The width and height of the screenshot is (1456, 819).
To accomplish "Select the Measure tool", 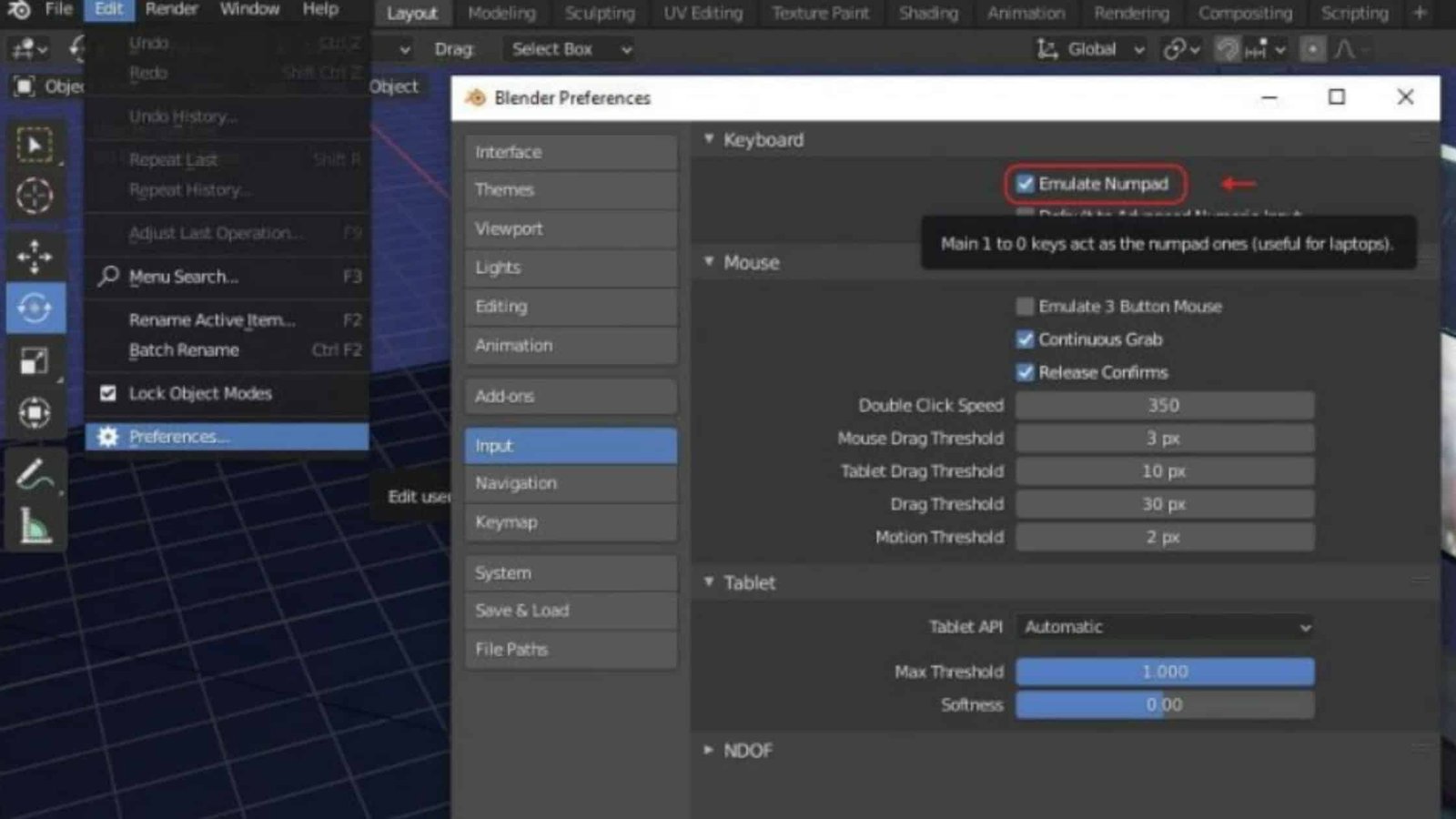I will point(35,526).
